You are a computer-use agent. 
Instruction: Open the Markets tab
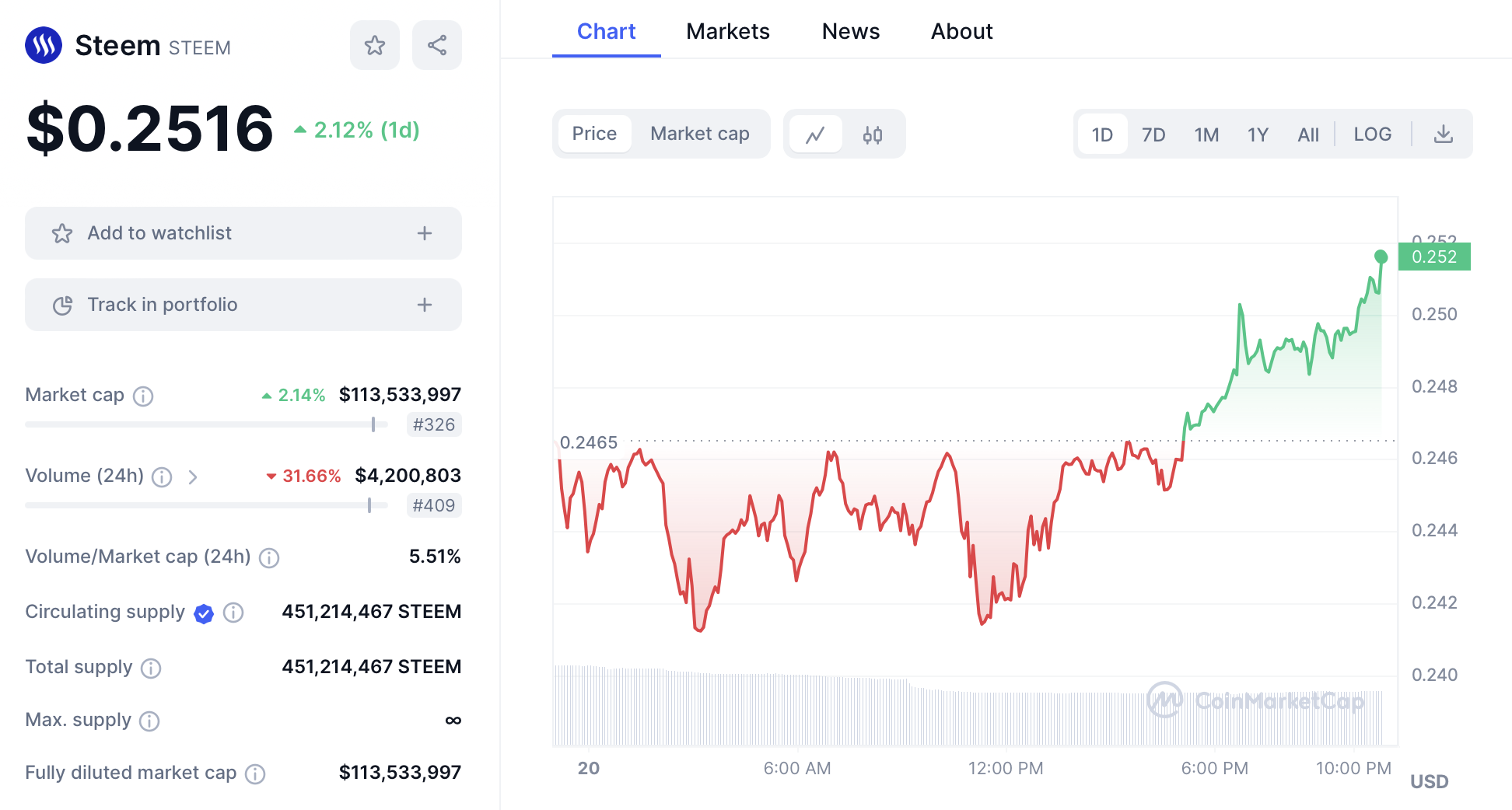pos(727,31)
